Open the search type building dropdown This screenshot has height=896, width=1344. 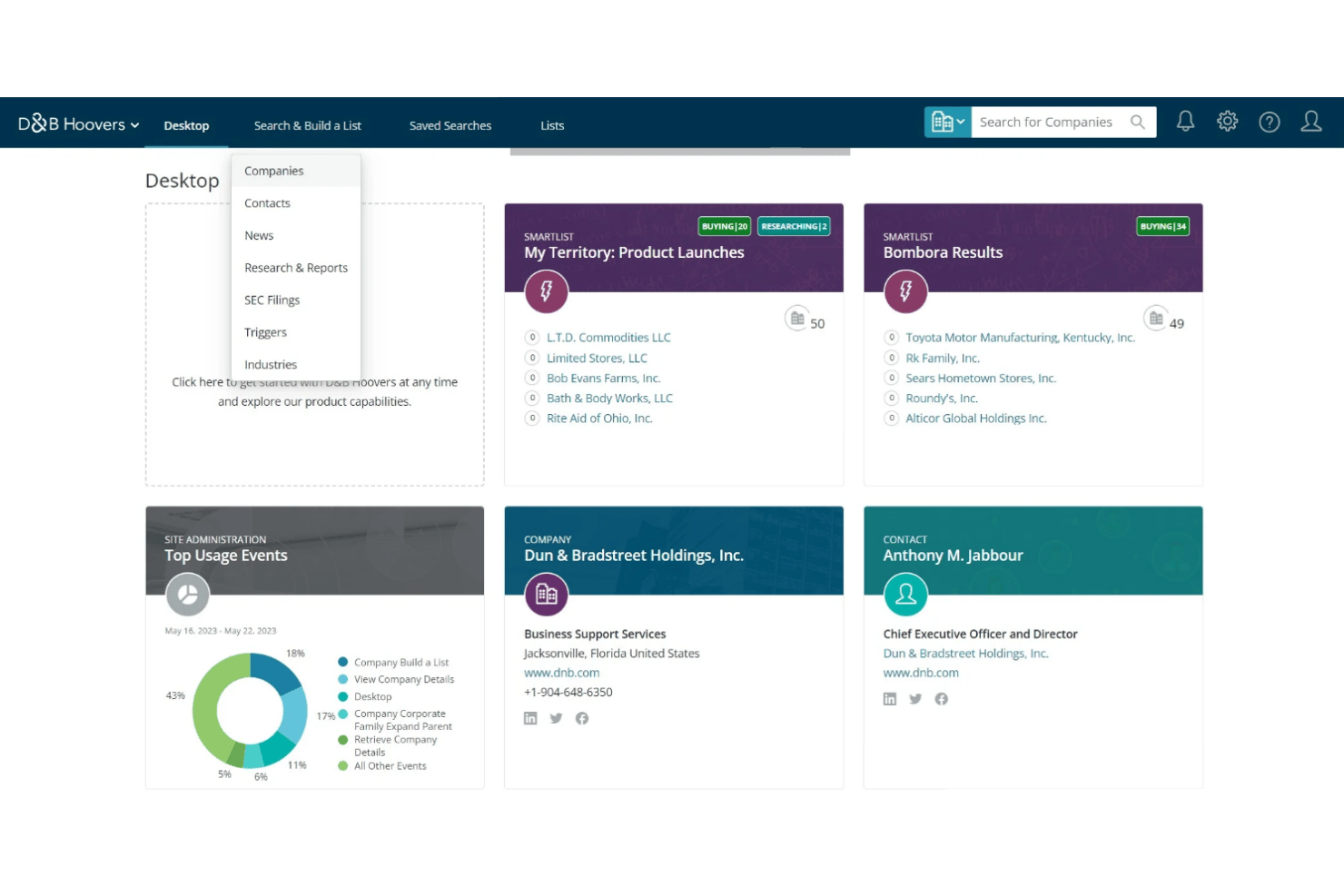tap(948, 122)
